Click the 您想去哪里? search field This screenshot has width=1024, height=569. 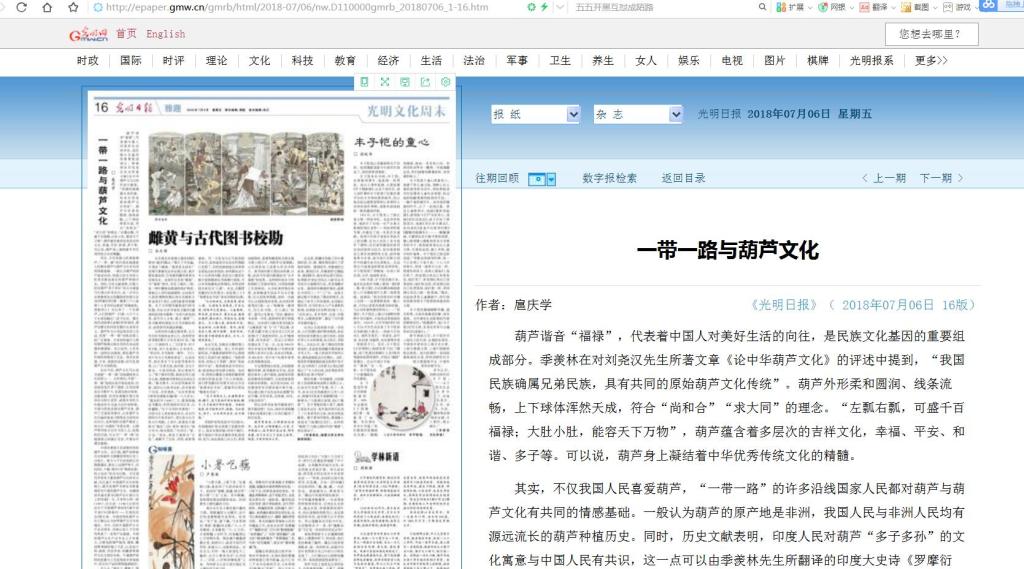[931, 34]
